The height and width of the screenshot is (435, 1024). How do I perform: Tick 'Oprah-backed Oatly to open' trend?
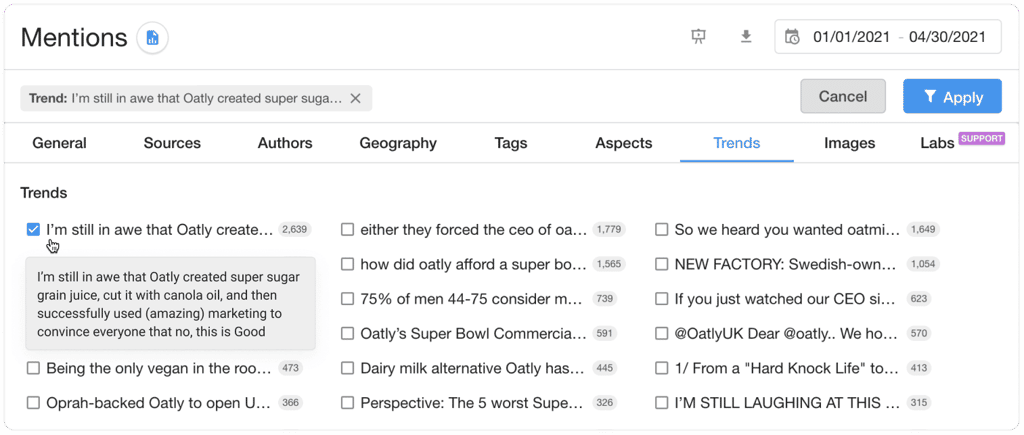pyautogui.click(x=33, y=403)
